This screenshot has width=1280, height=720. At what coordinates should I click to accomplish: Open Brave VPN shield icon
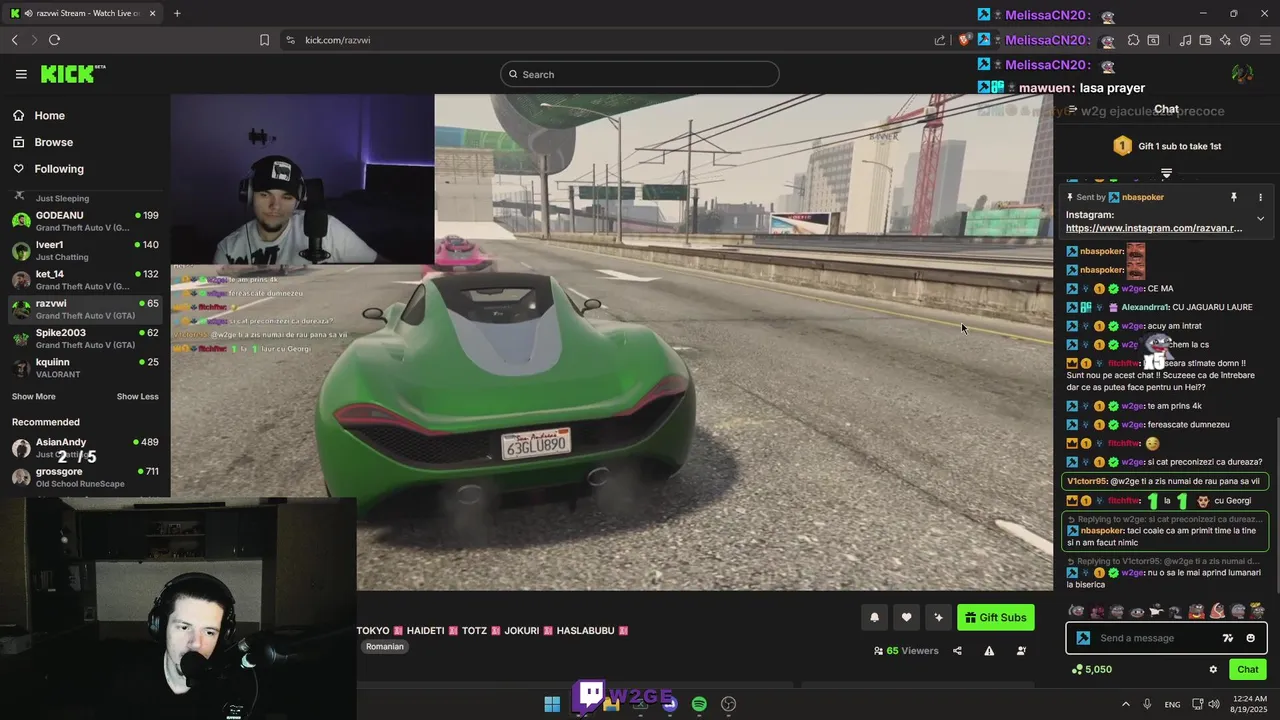click(x=1245, y=40)
